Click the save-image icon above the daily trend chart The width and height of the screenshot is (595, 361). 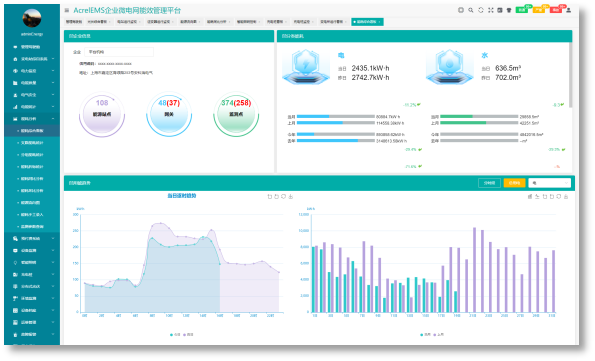[291, 196]
